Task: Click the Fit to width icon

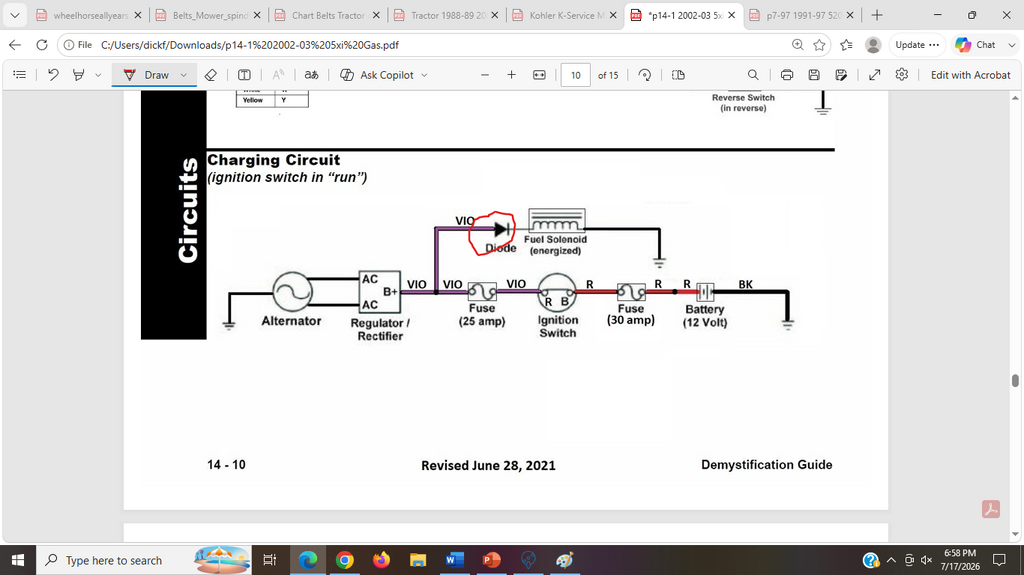Action: (539, 75)
